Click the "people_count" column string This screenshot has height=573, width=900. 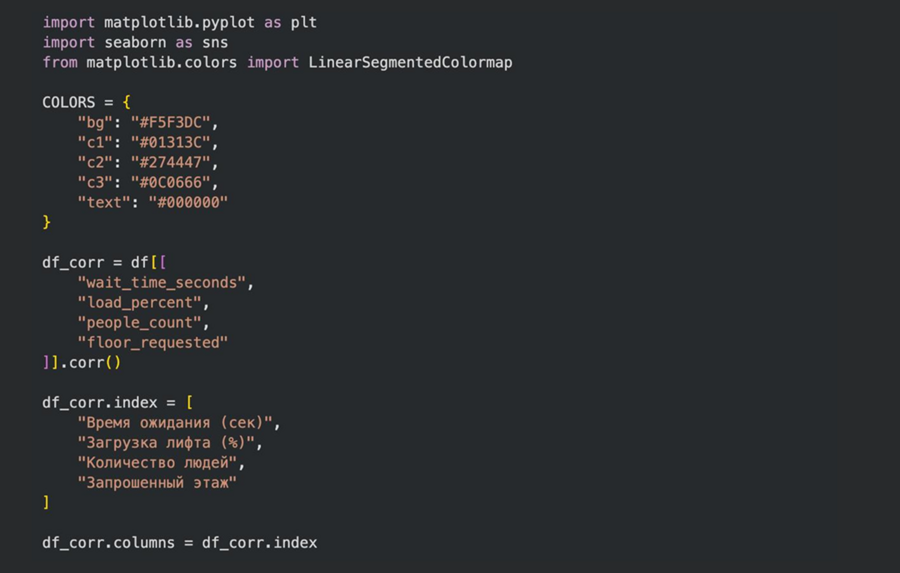click(140, 322)
